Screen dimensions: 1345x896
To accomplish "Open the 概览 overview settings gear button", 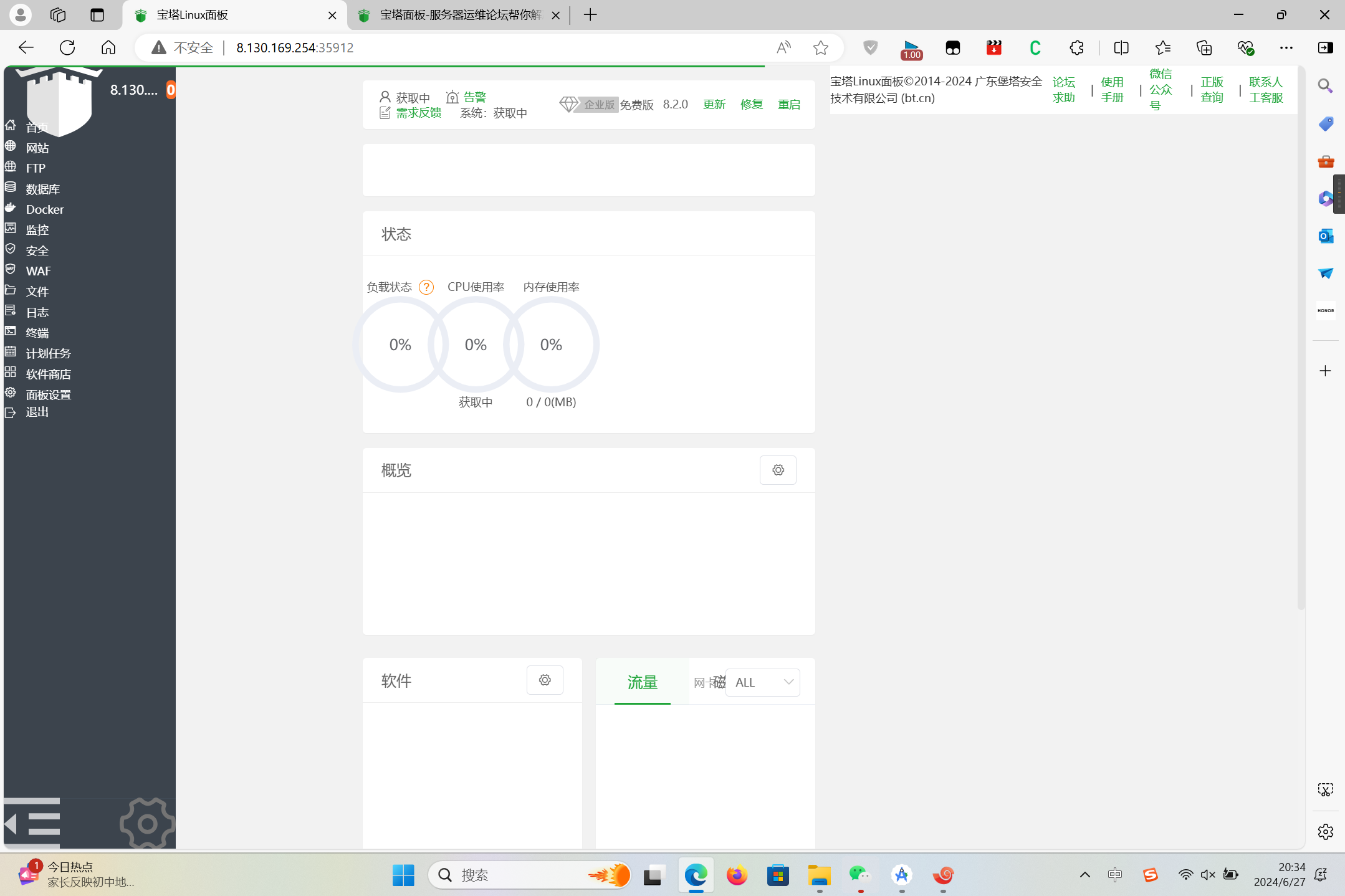I will click(778, 470).
